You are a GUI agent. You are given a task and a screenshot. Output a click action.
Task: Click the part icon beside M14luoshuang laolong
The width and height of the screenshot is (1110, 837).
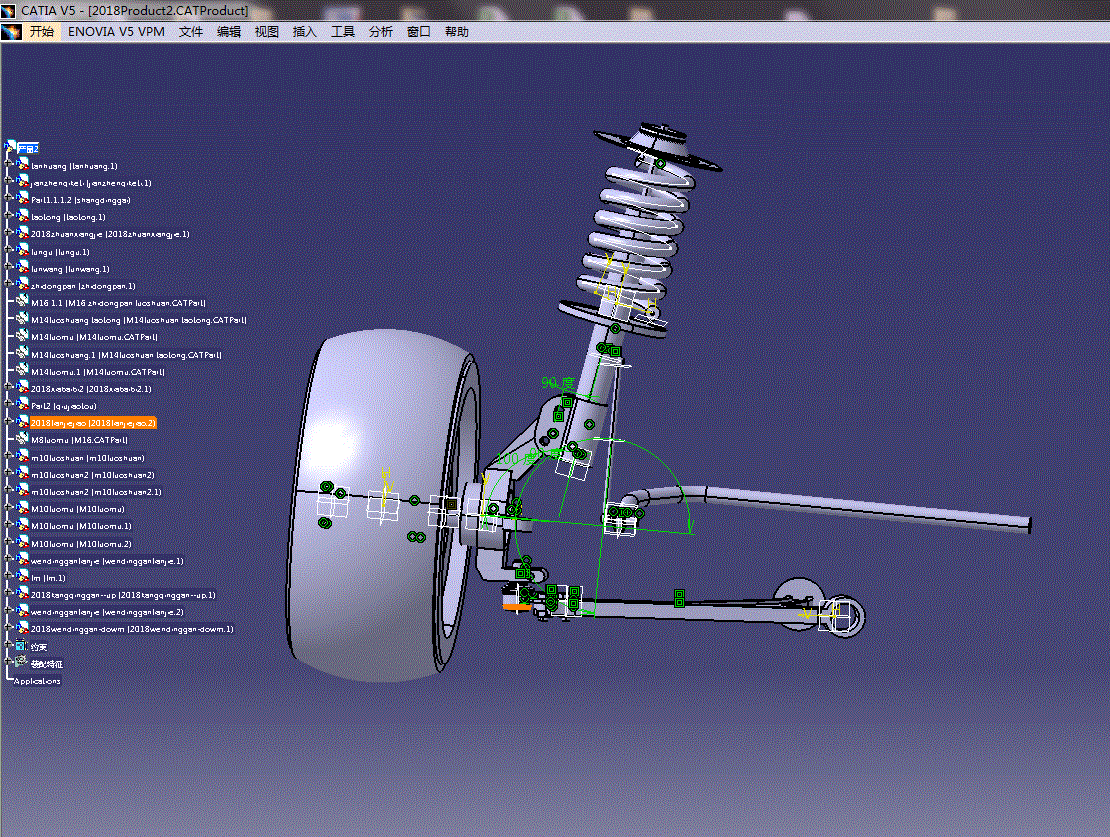[23, 319]
